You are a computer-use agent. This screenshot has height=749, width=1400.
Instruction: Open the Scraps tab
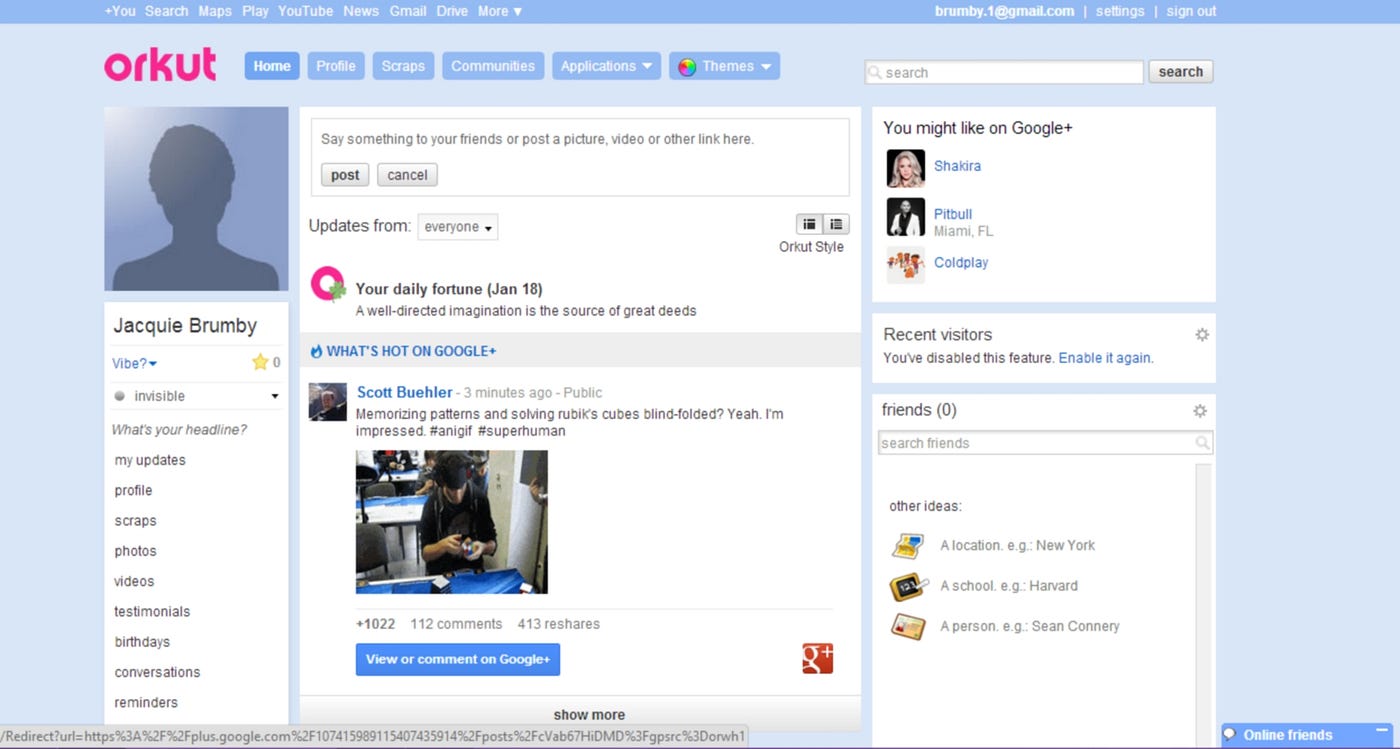point(403,66)
